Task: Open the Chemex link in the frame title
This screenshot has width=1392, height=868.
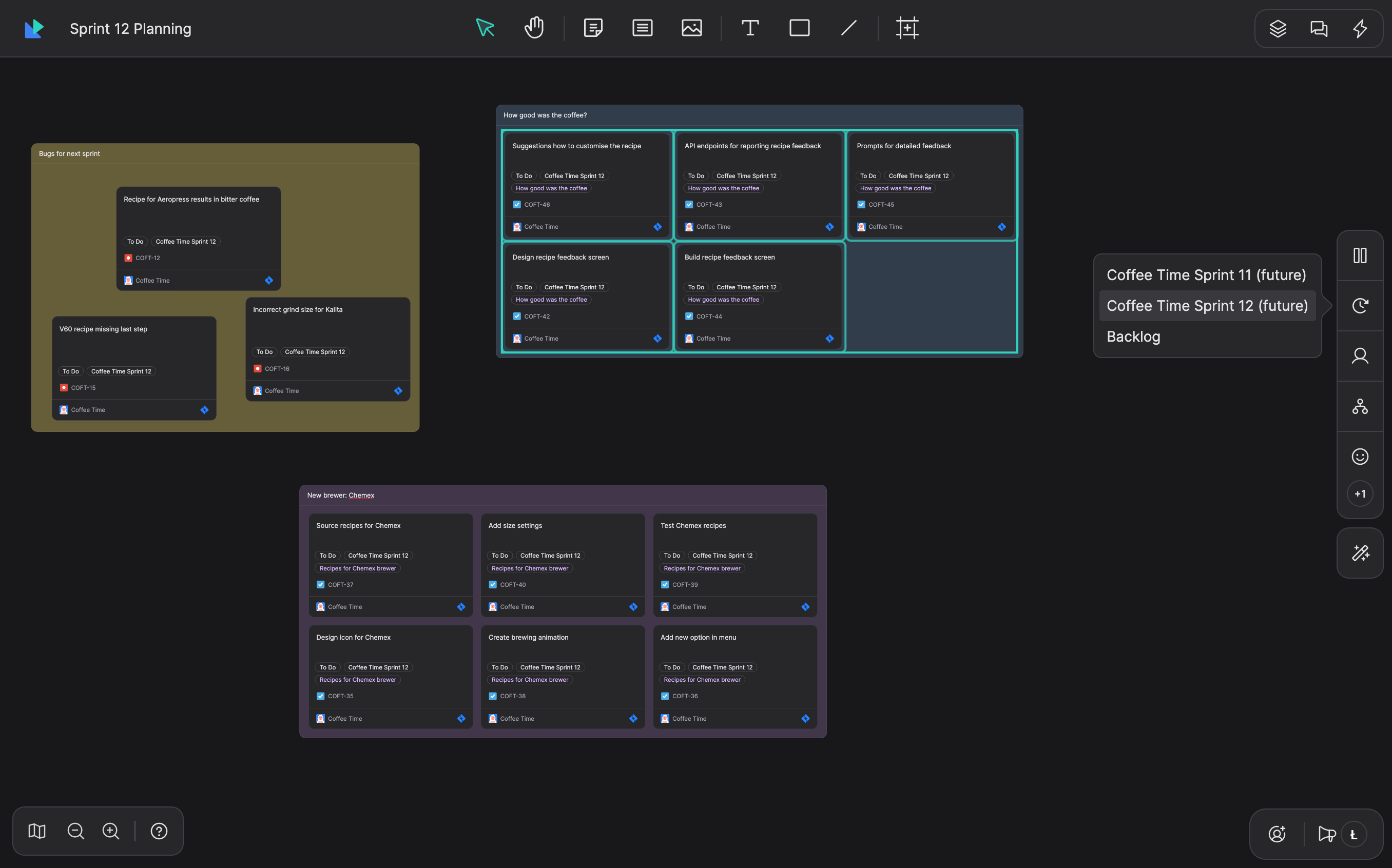Action: point(361,495)
